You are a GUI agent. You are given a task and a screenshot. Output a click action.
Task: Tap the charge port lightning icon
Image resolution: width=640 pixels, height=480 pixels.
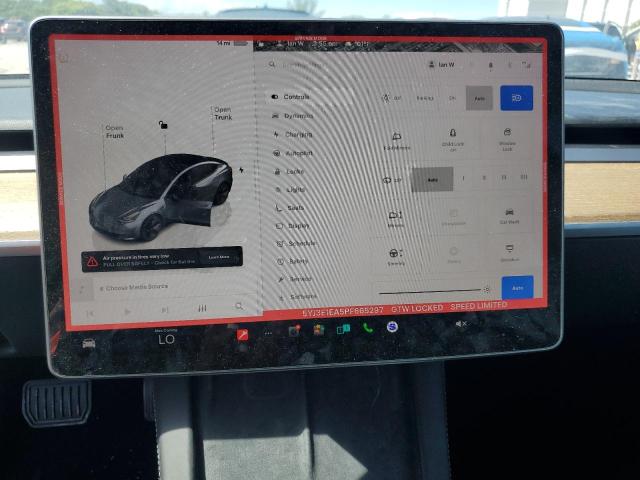tap(241, 170)
